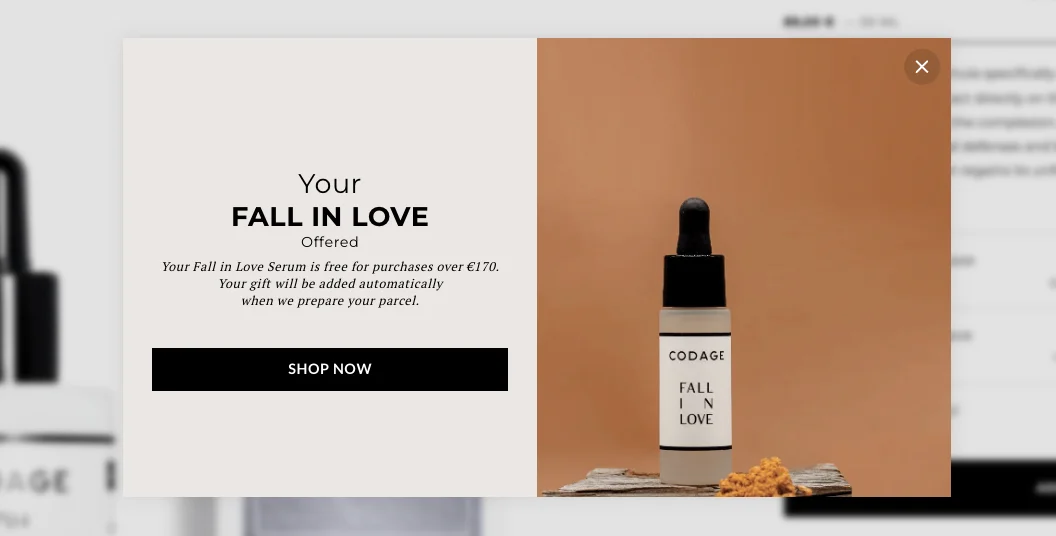Image resolution: width=1056 pixels, height=536 pixels.
Task: Click the blurred first accordion row at right
Action: tap(1003, 271)
